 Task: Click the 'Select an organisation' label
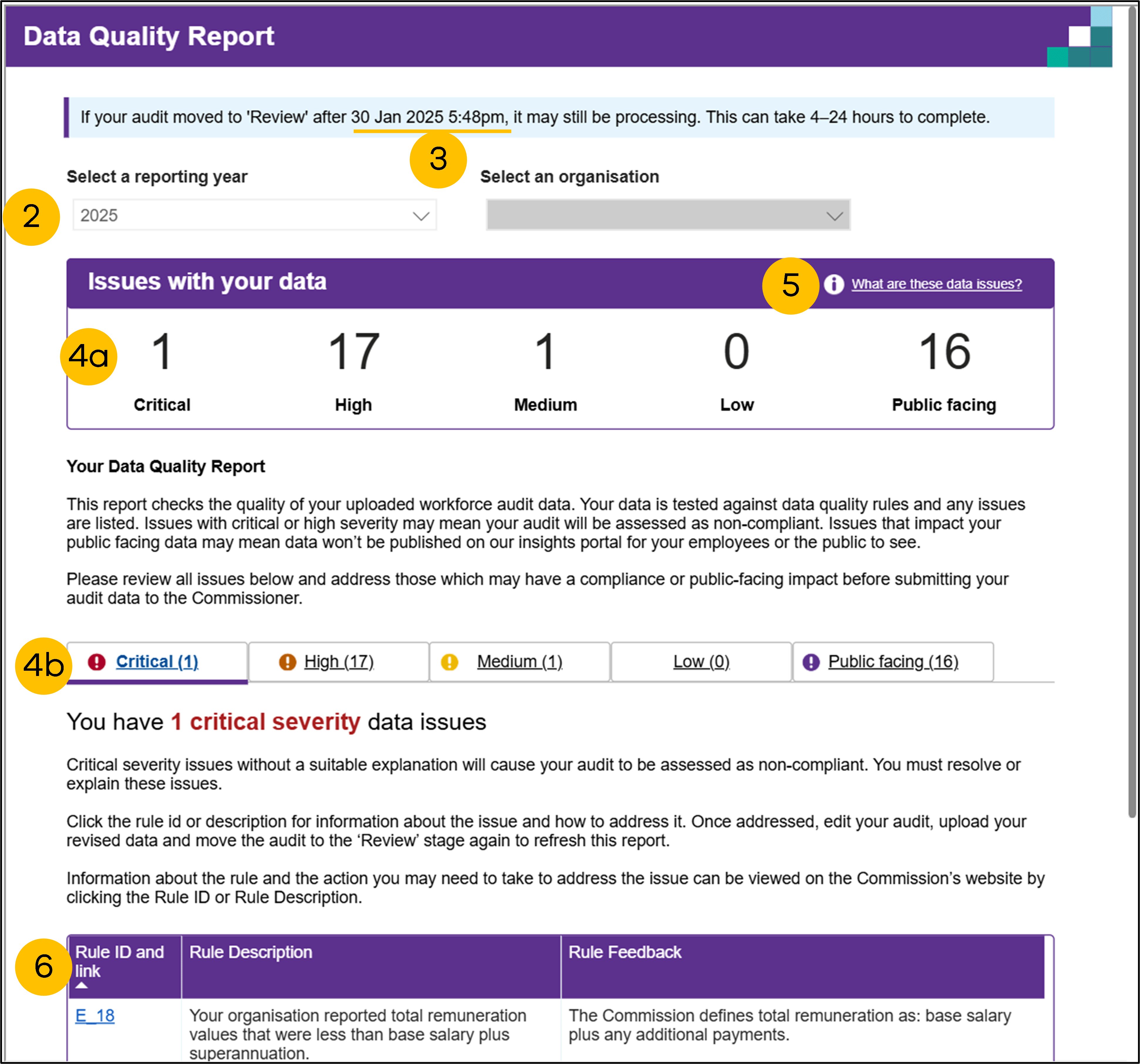click(569, 177)
